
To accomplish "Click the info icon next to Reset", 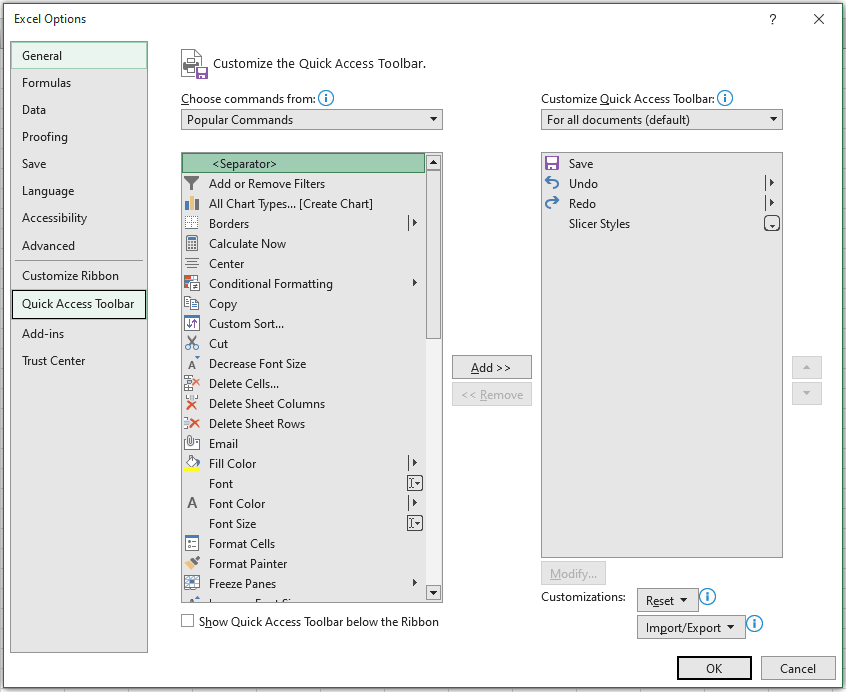I will click(707, 597).
